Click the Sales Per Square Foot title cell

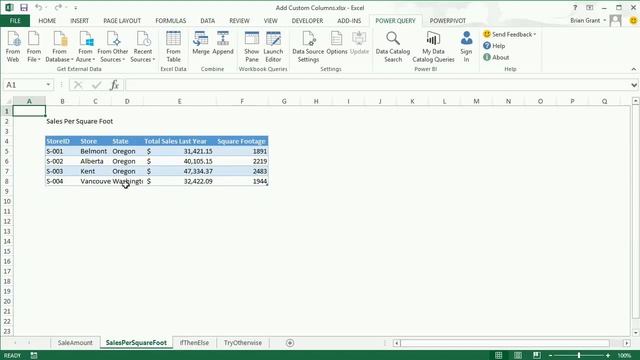(80, 121)
